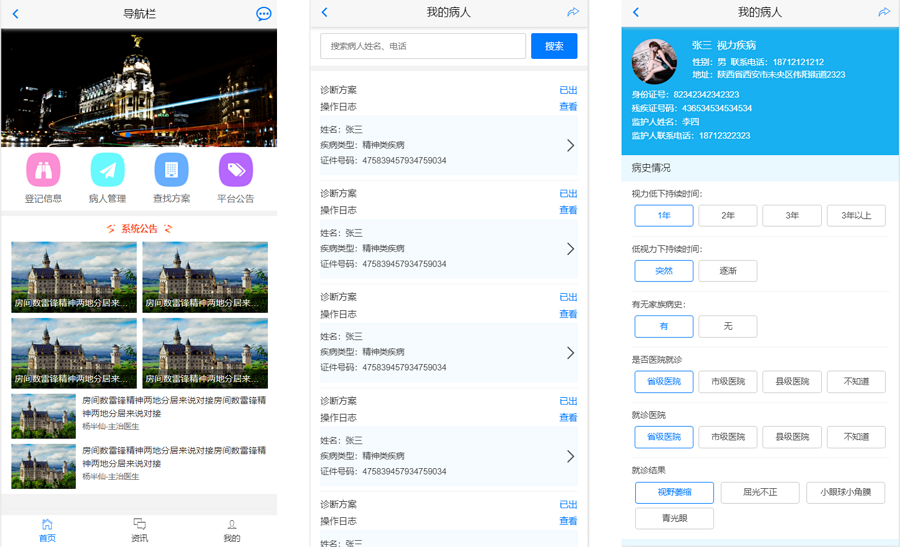Select 1年 for 视力低下持续时间
Screen dimensions: 900x547
pos(664,215)
